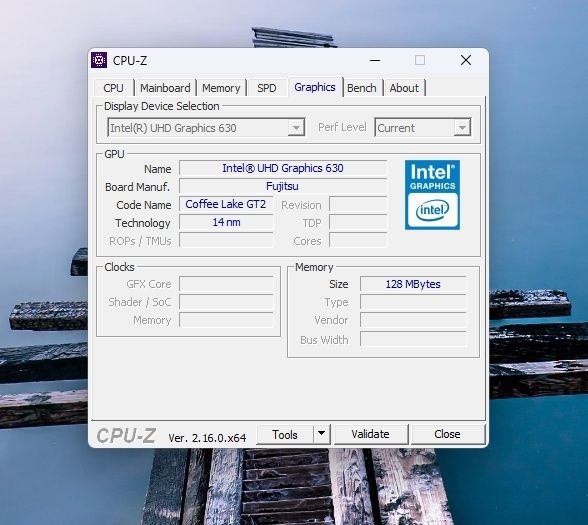Screen dimensions: 588x525
Task: Click the Code Name field Coffee Lake GT2
Action: [x=226, y=204]
